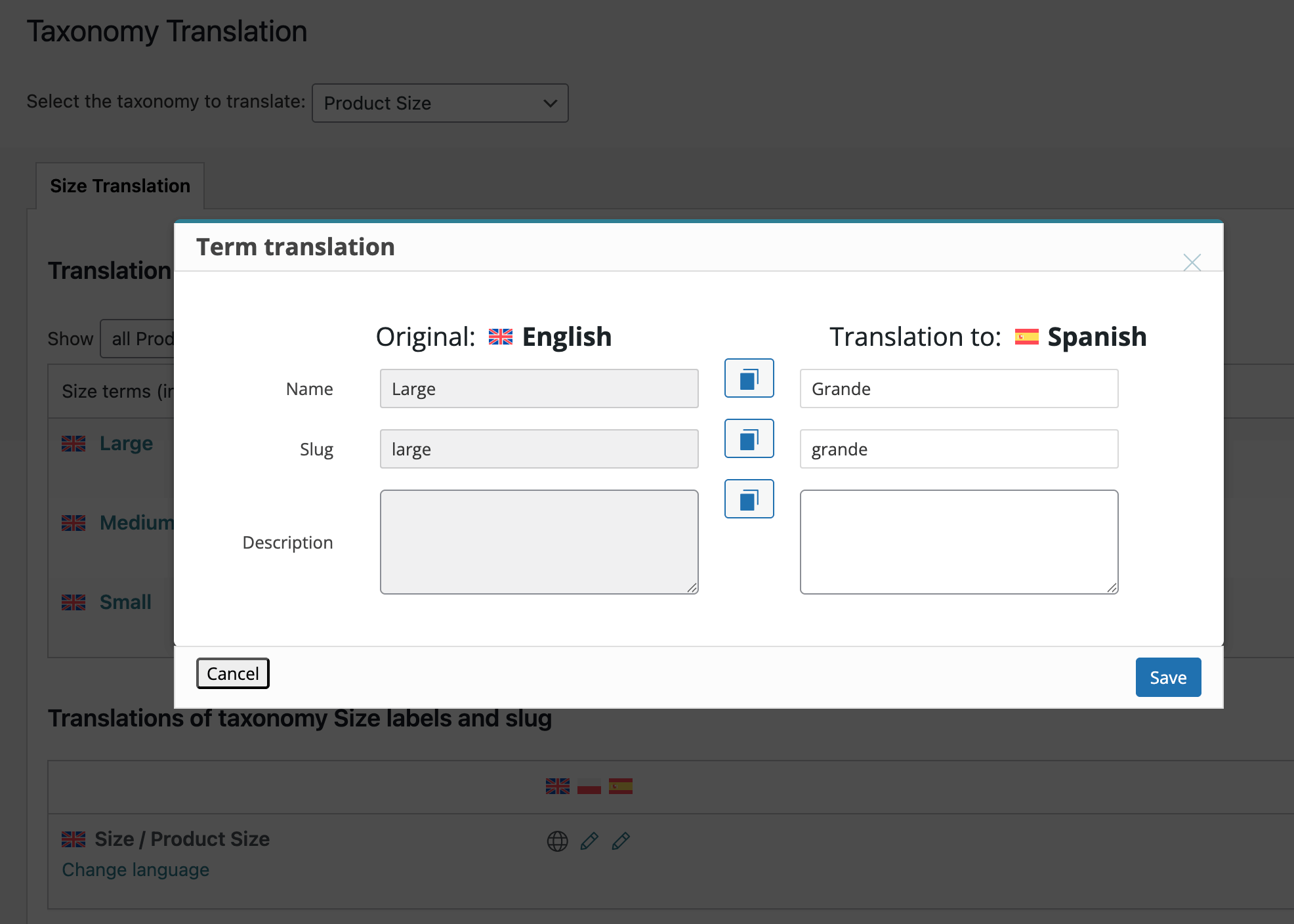Click the Spanish Name field containing Grande
The height and width of the screenshot is (924, 1294).
[958, 388]
